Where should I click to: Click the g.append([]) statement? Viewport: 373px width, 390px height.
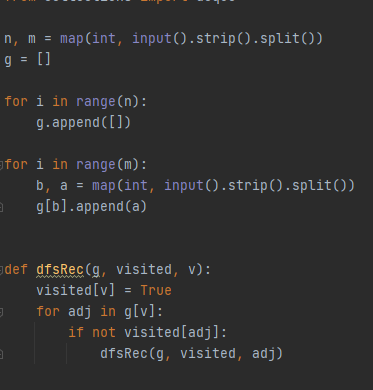83,123
